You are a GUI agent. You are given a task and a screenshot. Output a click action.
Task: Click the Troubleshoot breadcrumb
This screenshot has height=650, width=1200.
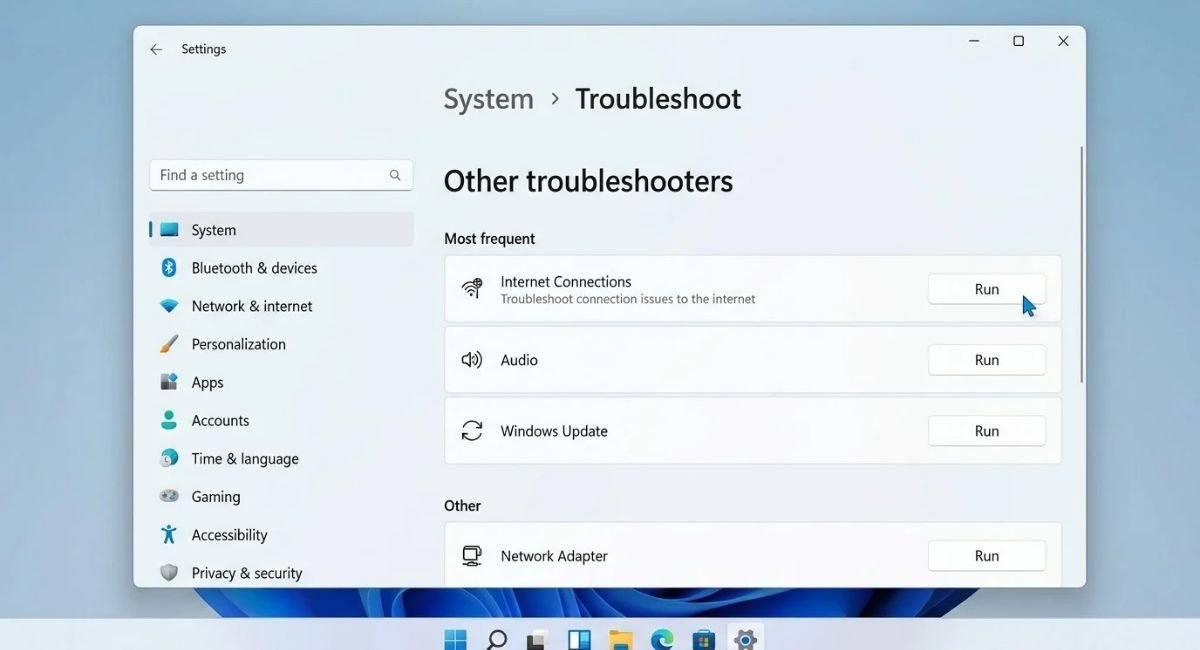click(x=658, y=99)
